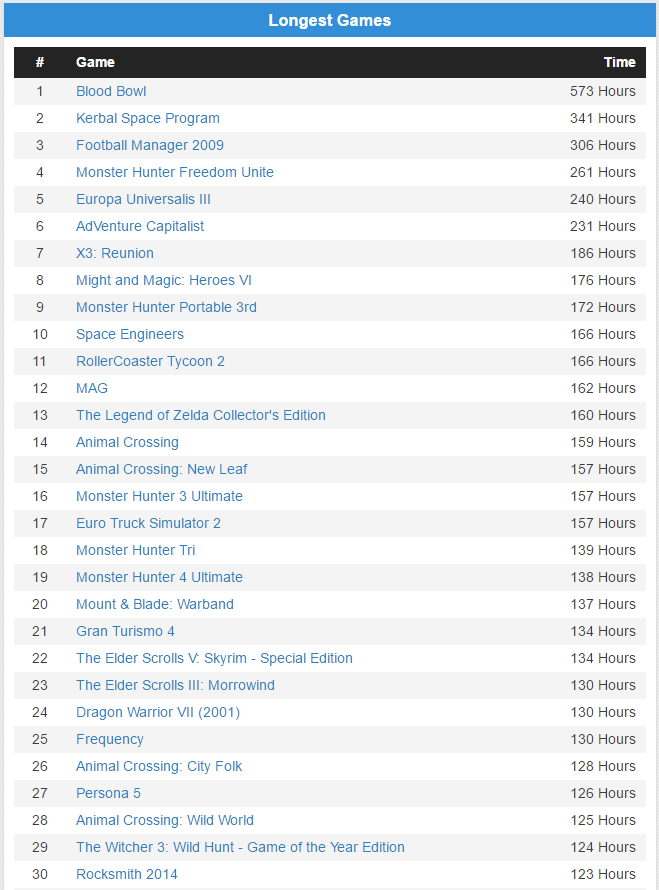
Task: Click the 138 Hours time cell
Action: tap(603, 577)
